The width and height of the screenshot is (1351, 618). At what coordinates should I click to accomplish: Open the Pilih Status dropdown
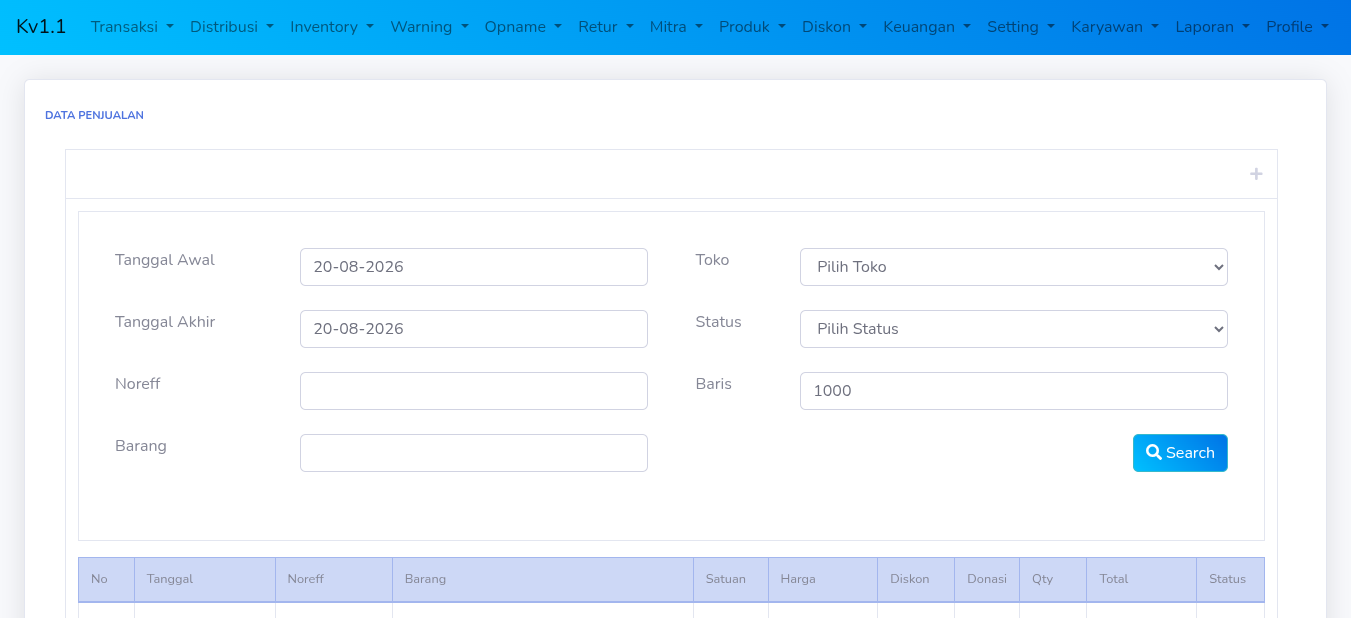[x=1014, y=329]
